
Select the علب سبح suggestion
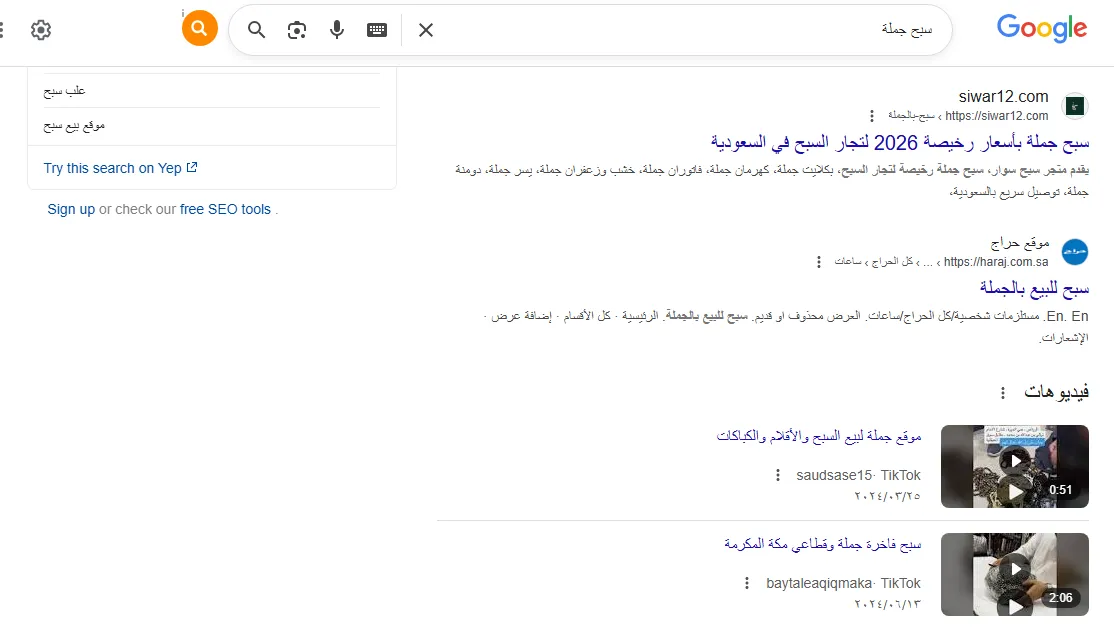65,91
